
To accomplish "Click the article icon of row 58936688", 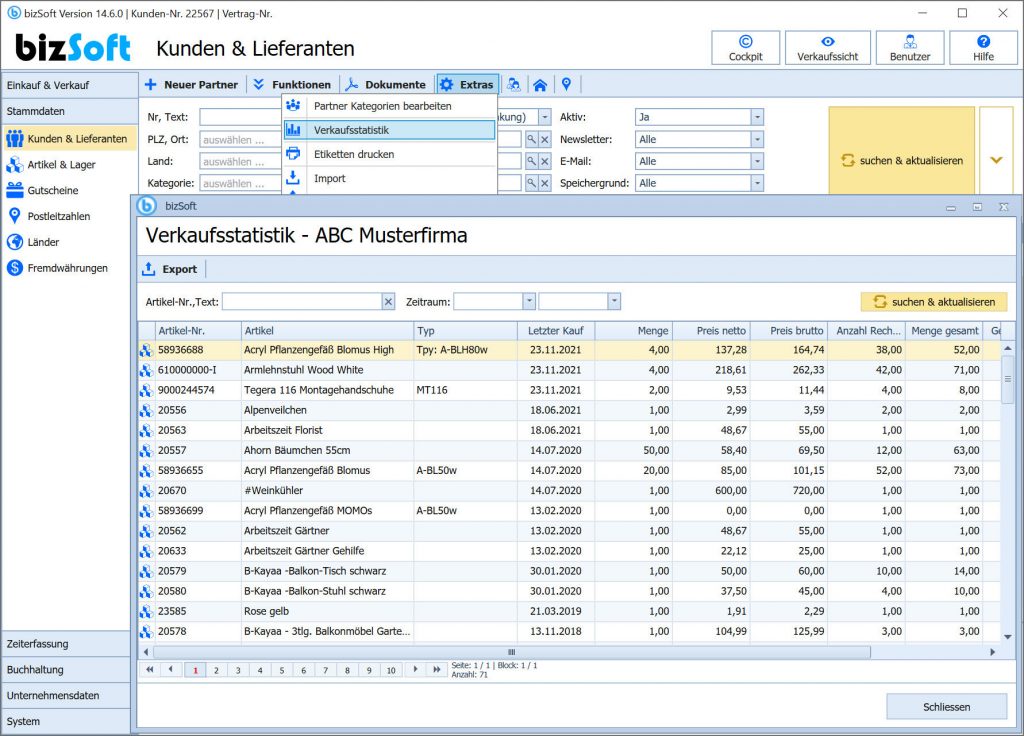I will click(146, 350).
